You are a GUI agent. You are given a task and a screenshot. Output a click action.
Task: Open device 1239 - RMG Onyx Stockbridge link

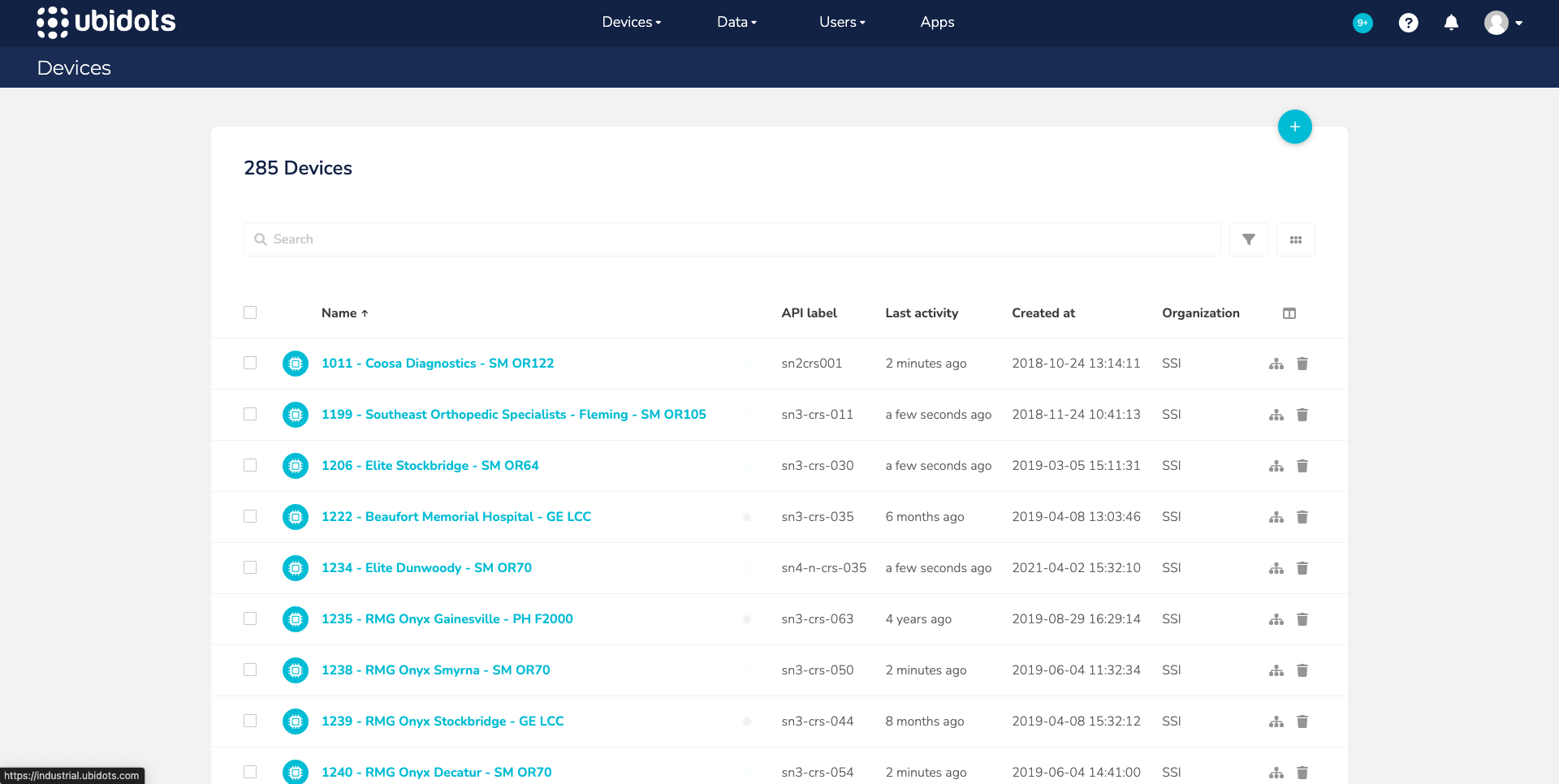pos(443,722)
